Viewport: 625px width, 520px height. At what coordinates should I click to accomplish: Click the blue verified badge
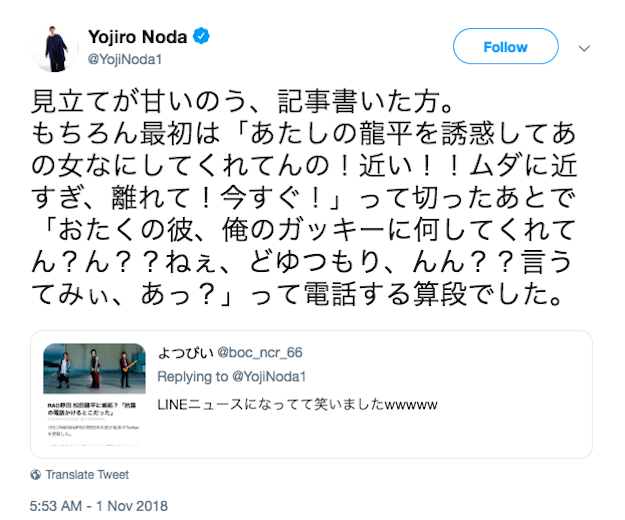pos(200,38)
